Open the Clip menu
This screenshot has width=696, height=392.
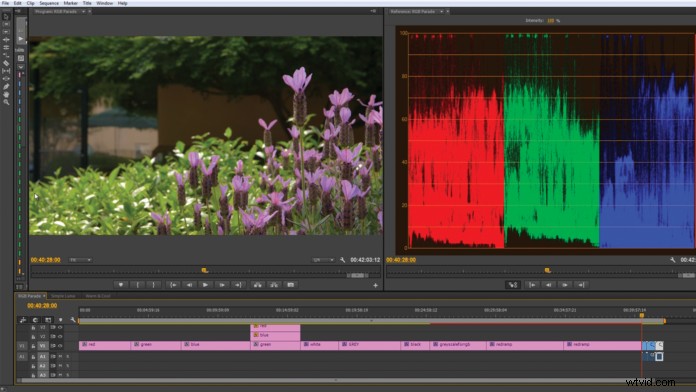(31, 3)
